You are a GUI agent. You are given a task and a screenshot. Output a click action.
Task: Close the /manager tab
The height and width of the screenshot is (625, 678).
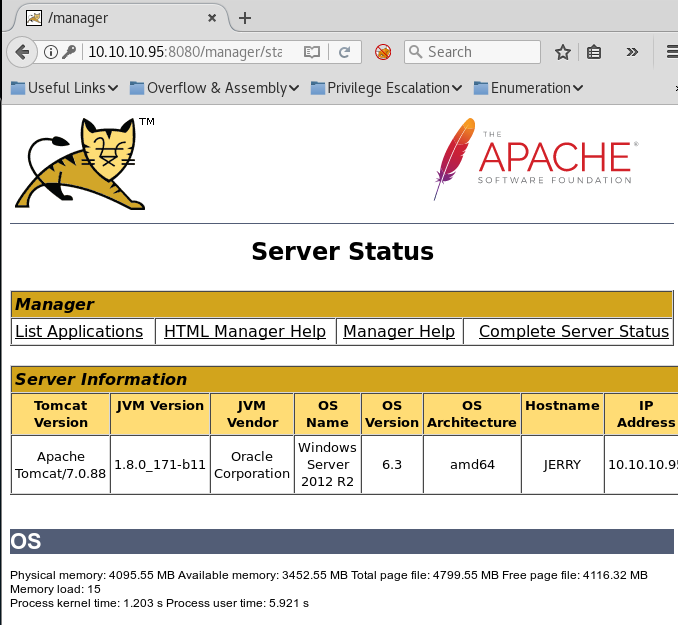213,18
